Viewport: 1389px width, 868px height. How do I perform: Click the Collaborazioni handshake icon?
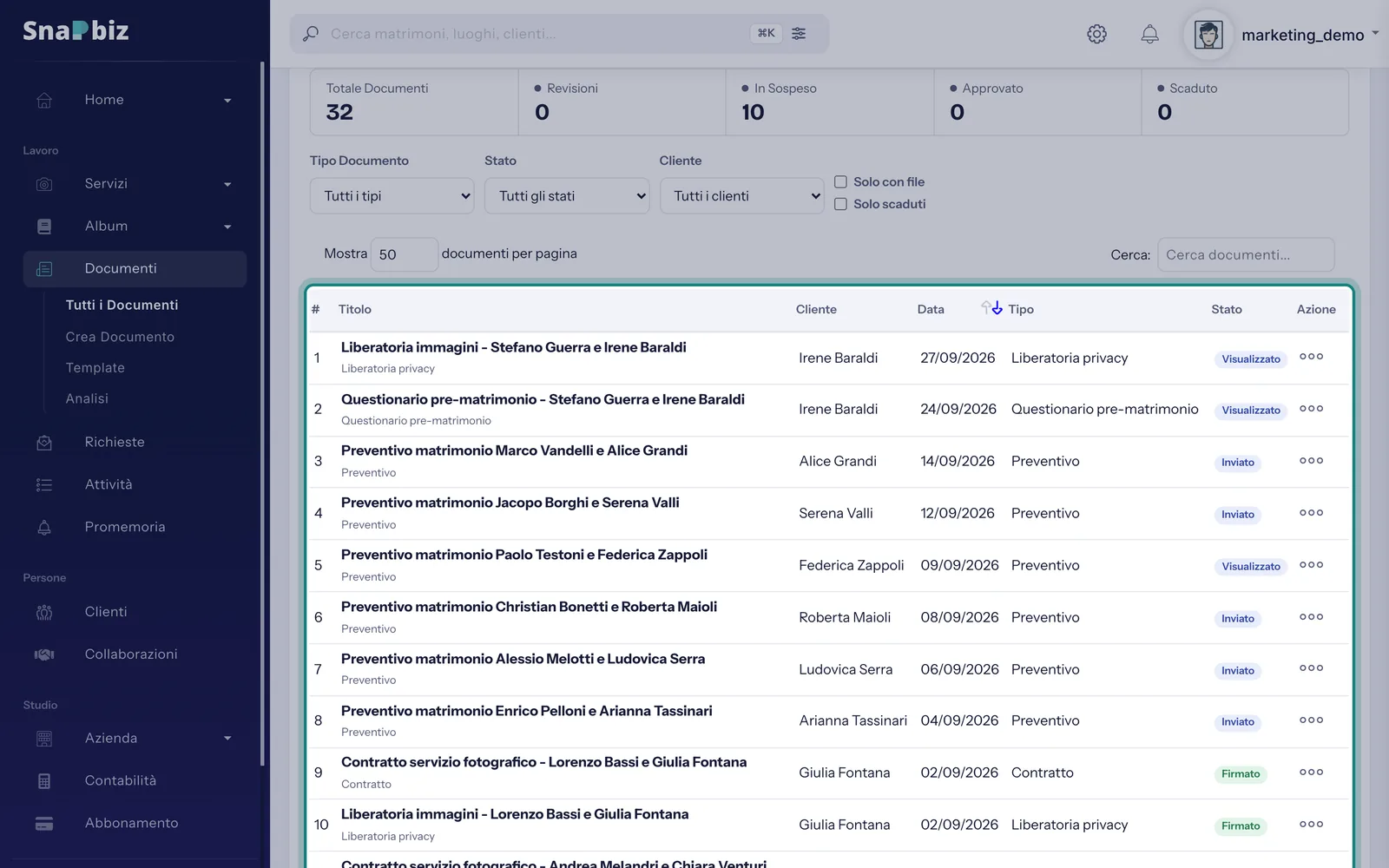pyautogui.click(x=44, y=654)
